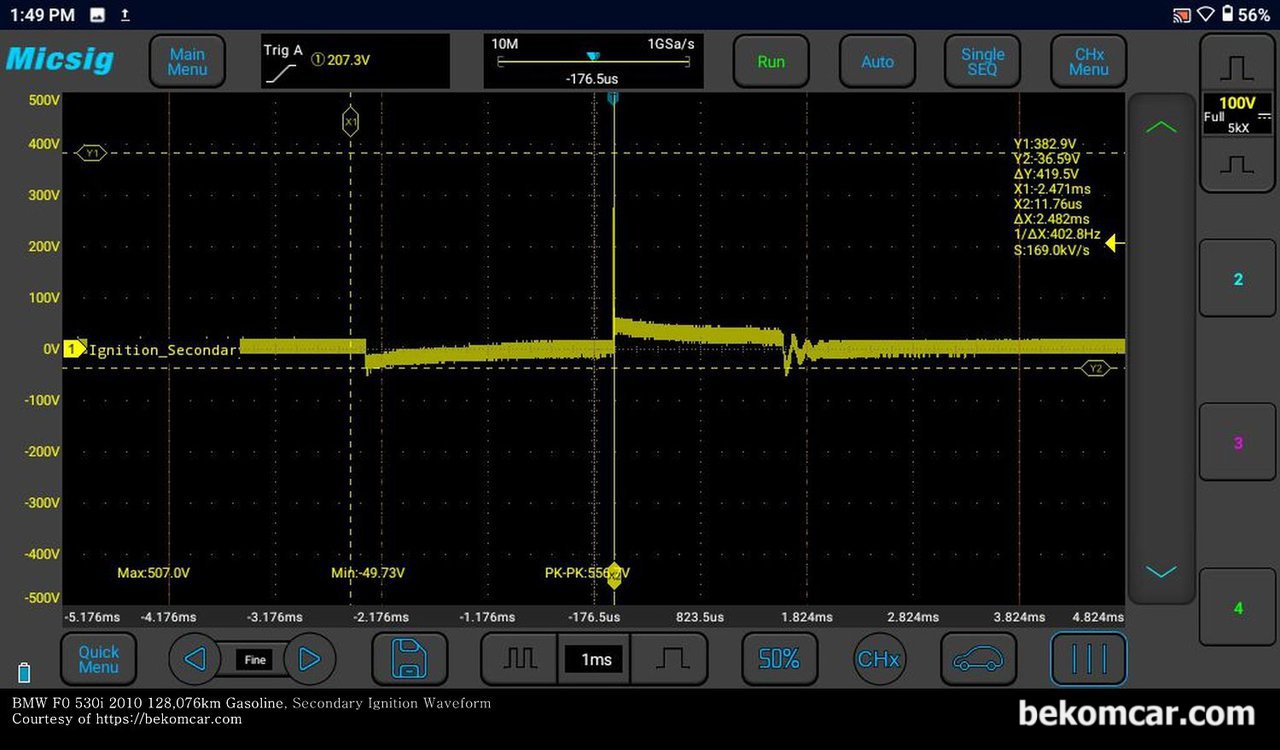Tap the Micsig logo
Image resolution: width=1280 pixels, height=750 pixels.
coord(60,59)
